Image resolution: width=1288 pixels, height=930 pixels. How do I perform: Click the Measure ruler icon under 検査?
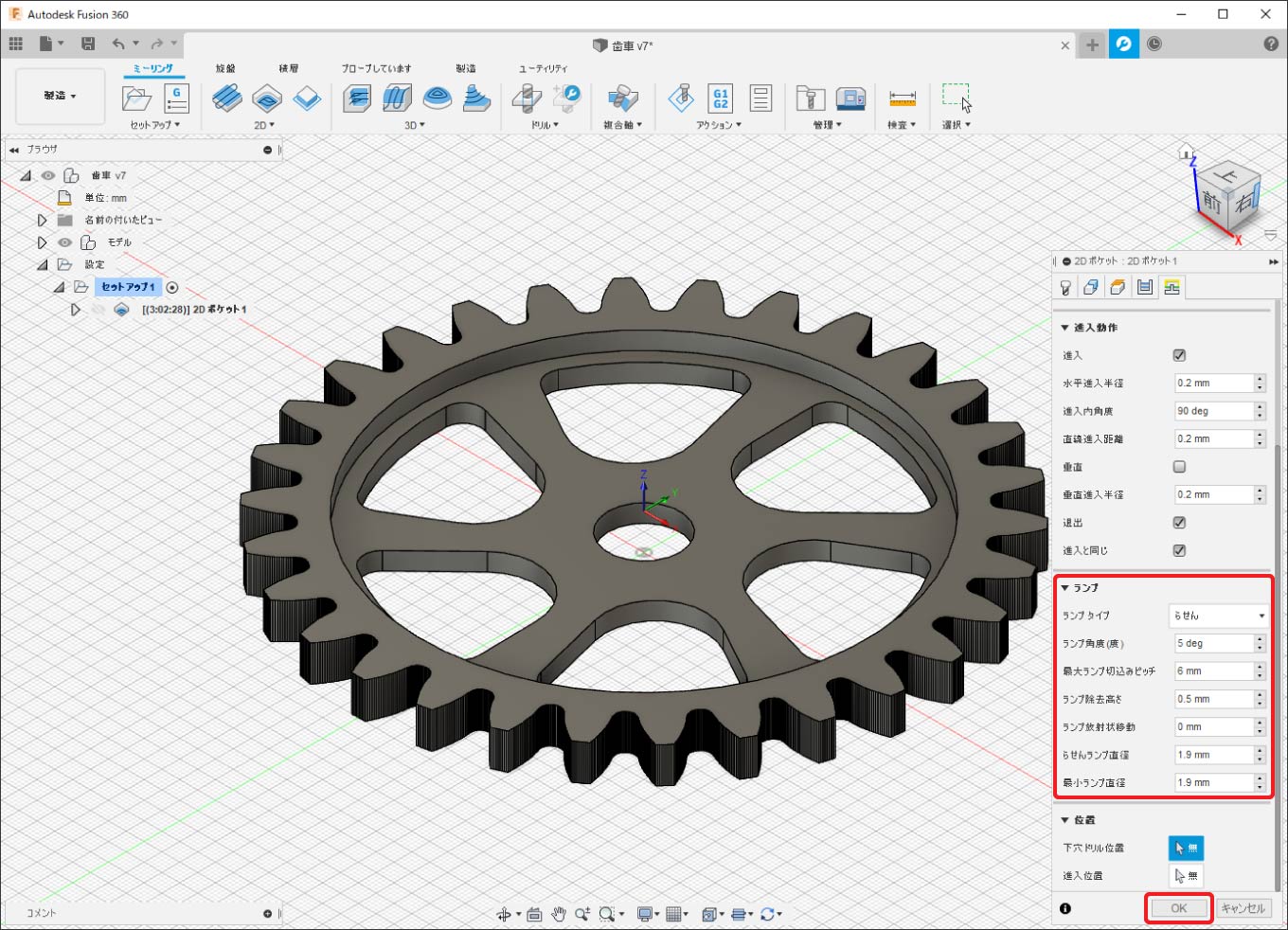[902, 98]
